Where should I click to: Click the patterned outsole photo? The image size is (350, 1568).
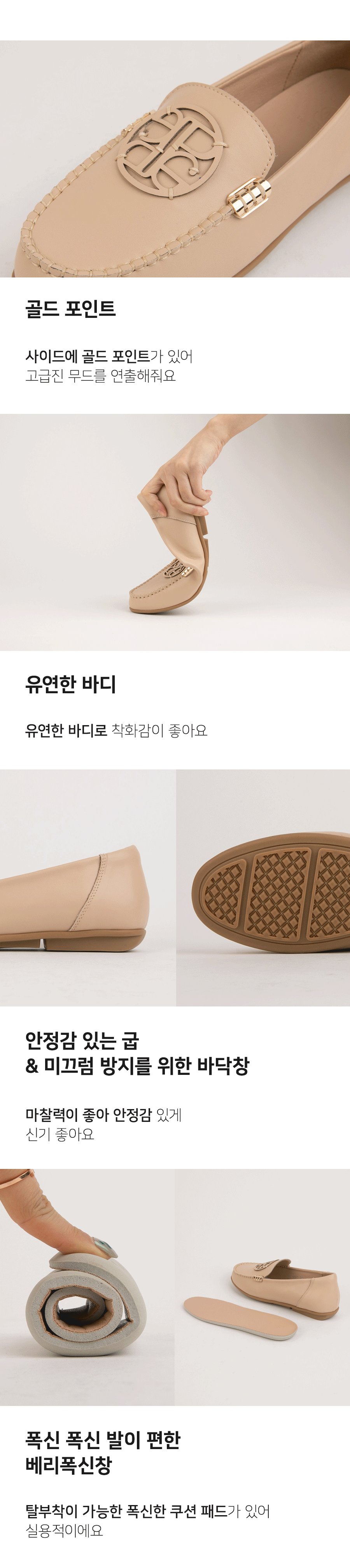pos(263,888)
